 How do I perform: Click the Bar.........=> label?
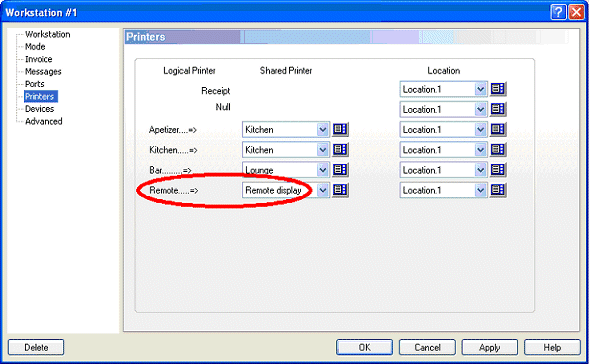click(170, 170)
